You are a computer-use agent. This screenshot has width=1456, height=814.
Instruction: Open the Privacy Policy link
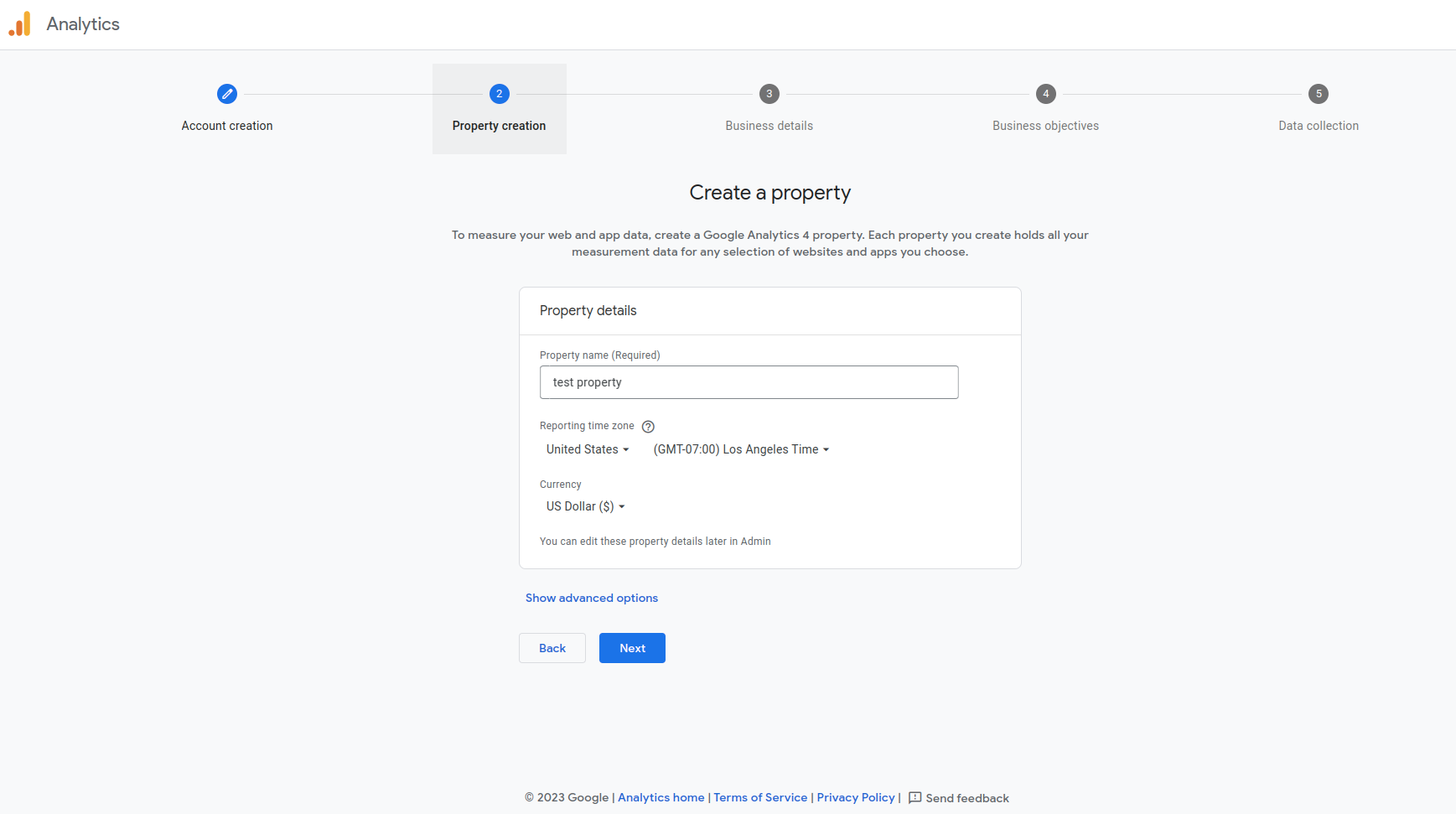pos(856,798)
